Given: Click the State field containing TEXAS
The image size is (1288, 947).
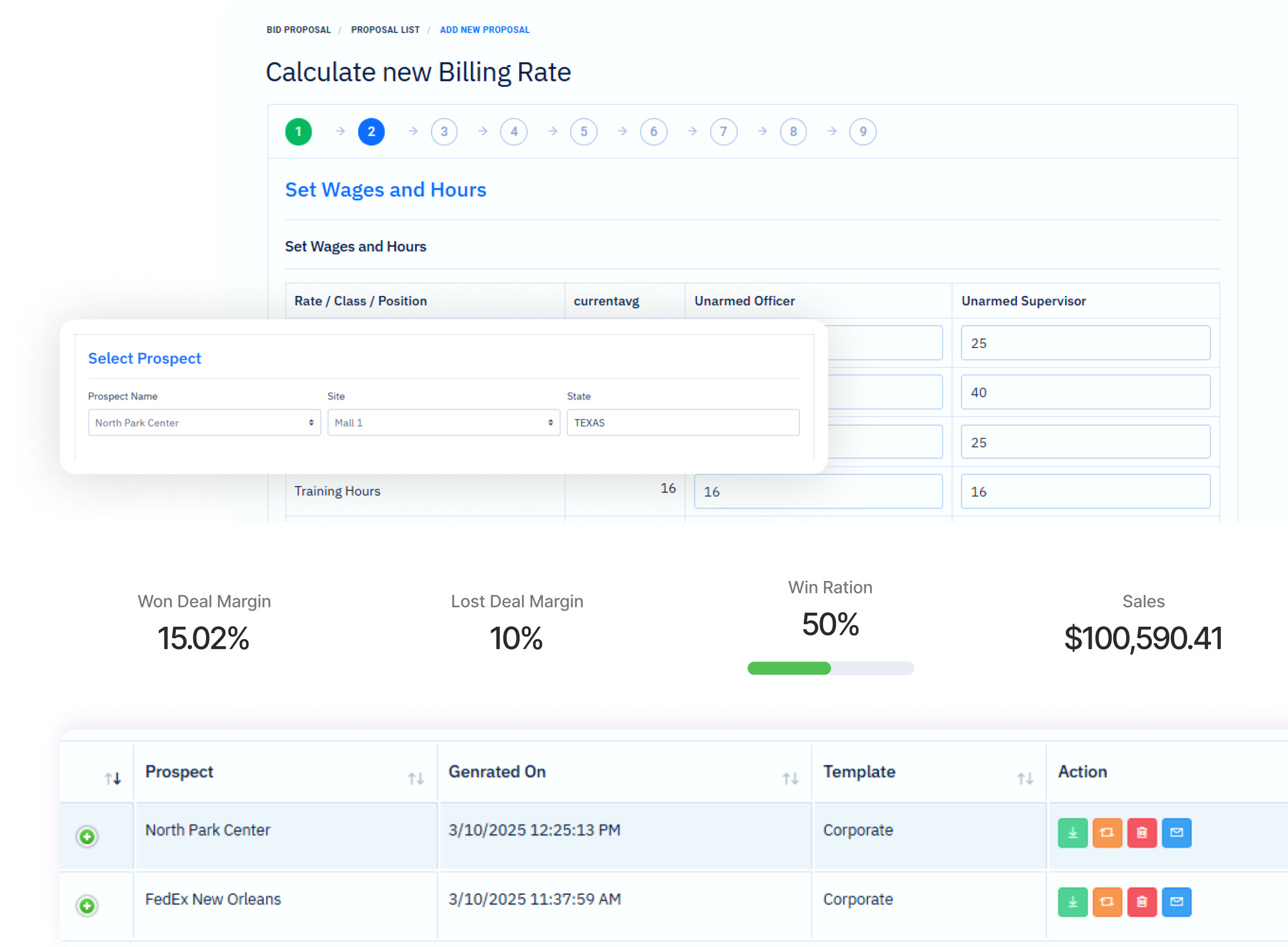Looking at the screenshot, I should point(682,423).
